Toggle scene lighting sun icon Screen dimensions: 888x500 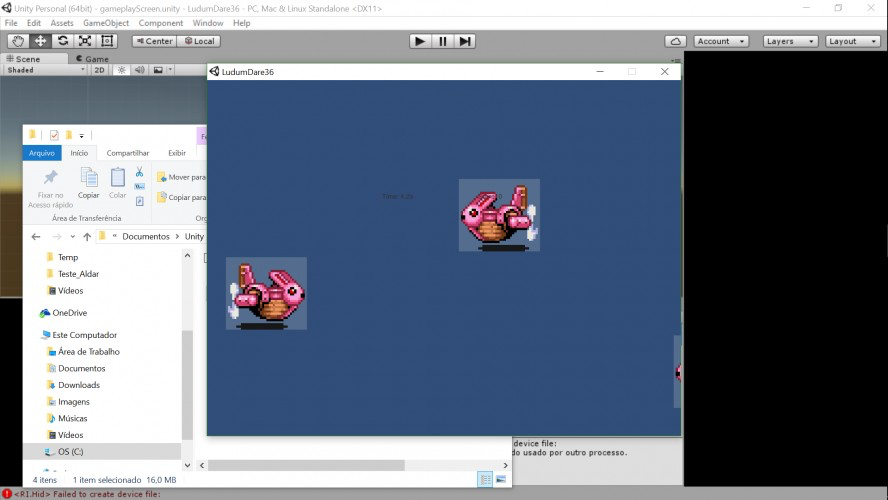[121, 70]
